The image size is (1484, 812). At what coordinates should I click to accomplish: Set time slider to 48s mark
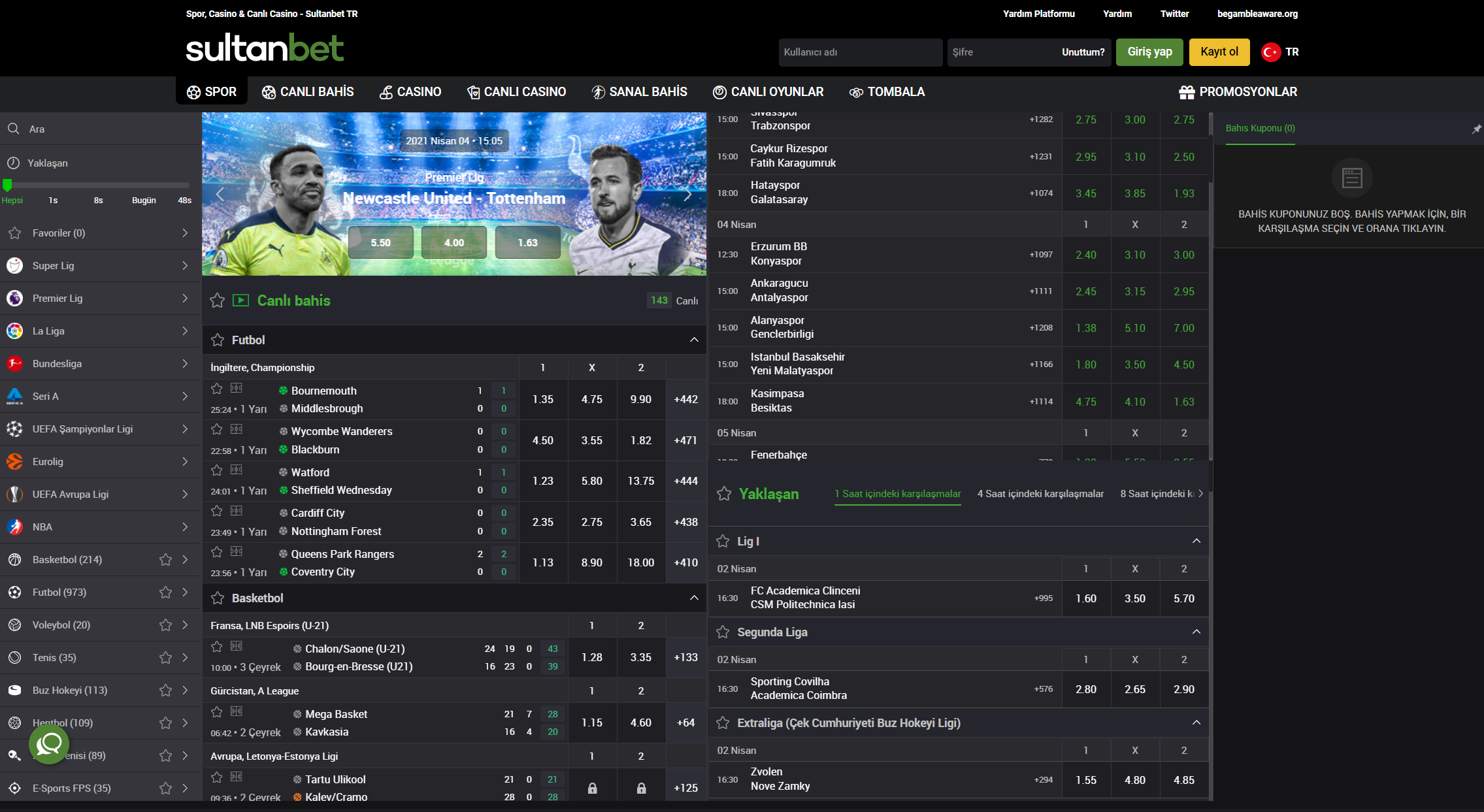coord(185,201)
